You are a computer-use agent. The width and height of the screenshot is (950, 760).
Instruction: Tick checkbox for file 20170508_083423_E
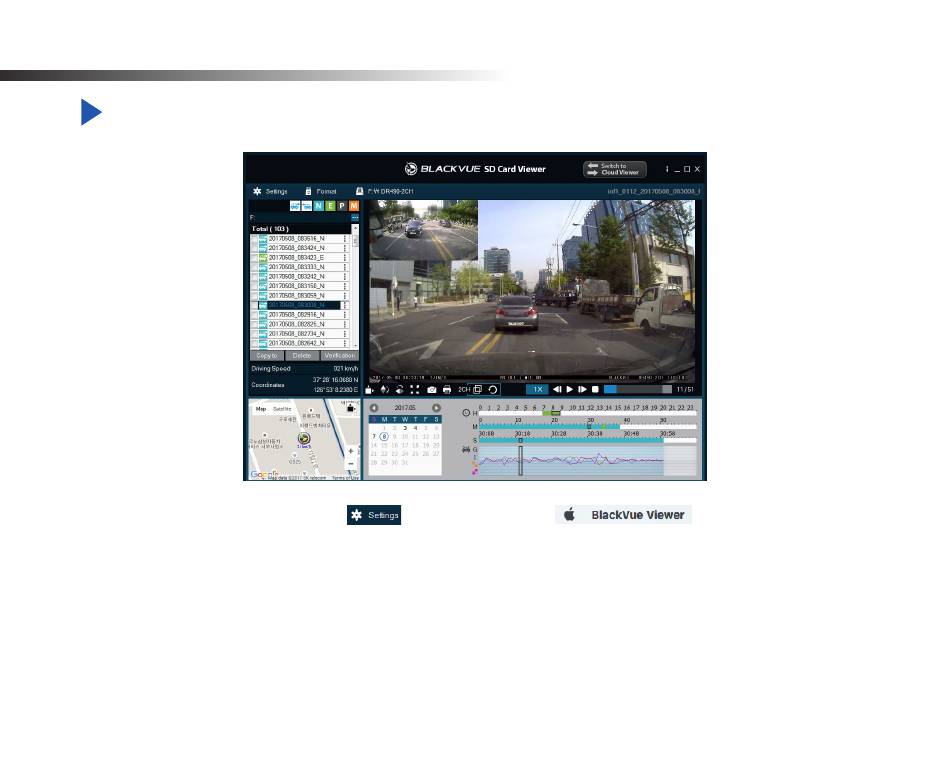click(254, 258)
